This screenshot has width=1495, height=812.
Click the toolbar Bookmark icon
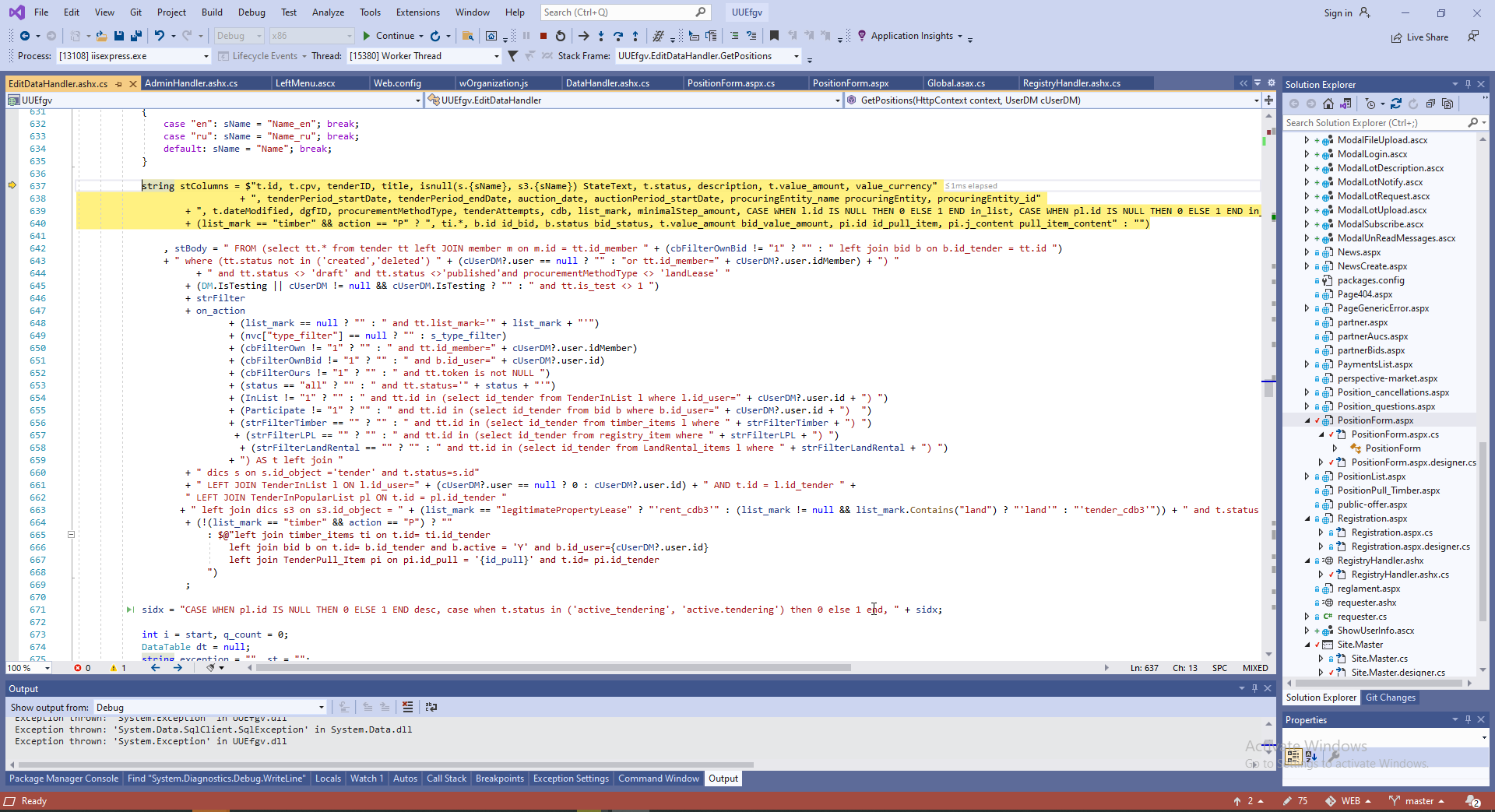774,36
